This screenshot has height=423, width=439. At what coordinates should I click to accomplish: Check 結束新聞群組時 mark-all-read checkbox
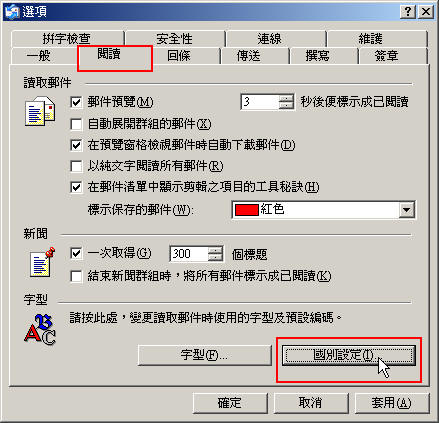click(76, 276)
